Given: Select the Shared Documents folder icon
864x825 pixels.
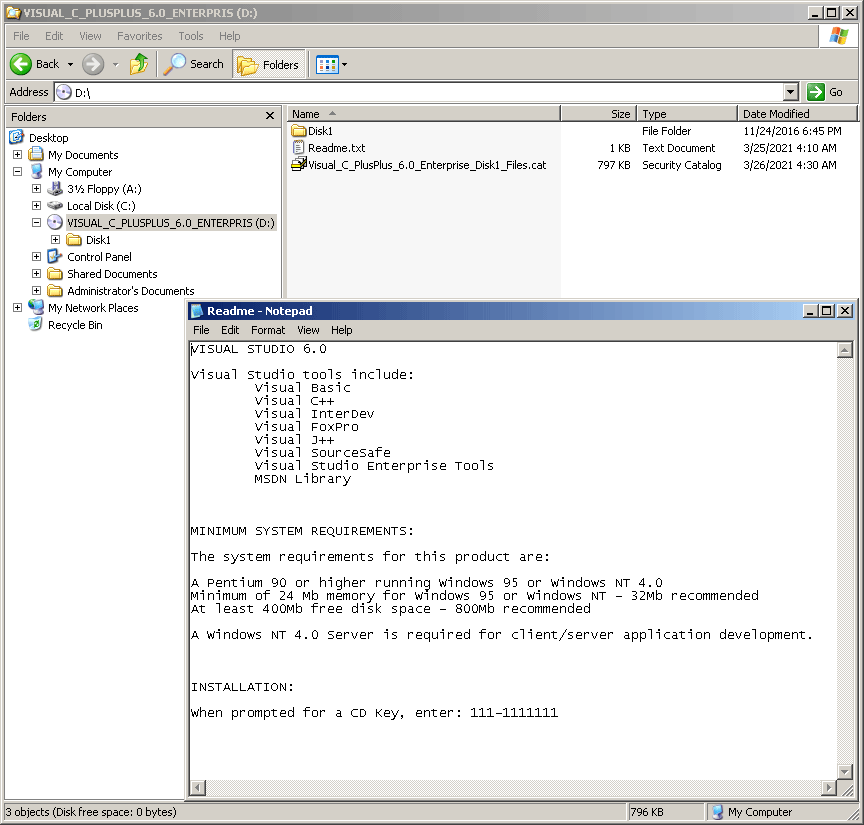Looking at the screenshot, I should click(55, 274).
